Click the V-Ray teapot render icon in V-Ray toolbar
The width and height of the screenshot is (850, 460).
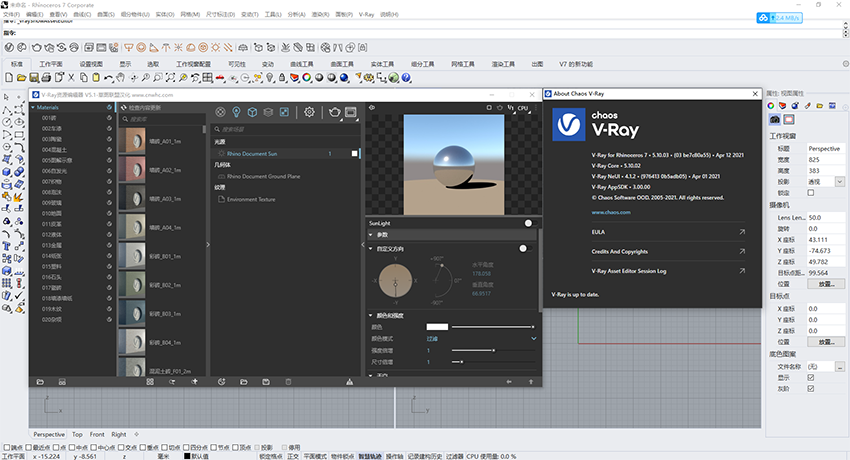pyautogui.click(x=36, y=48)
